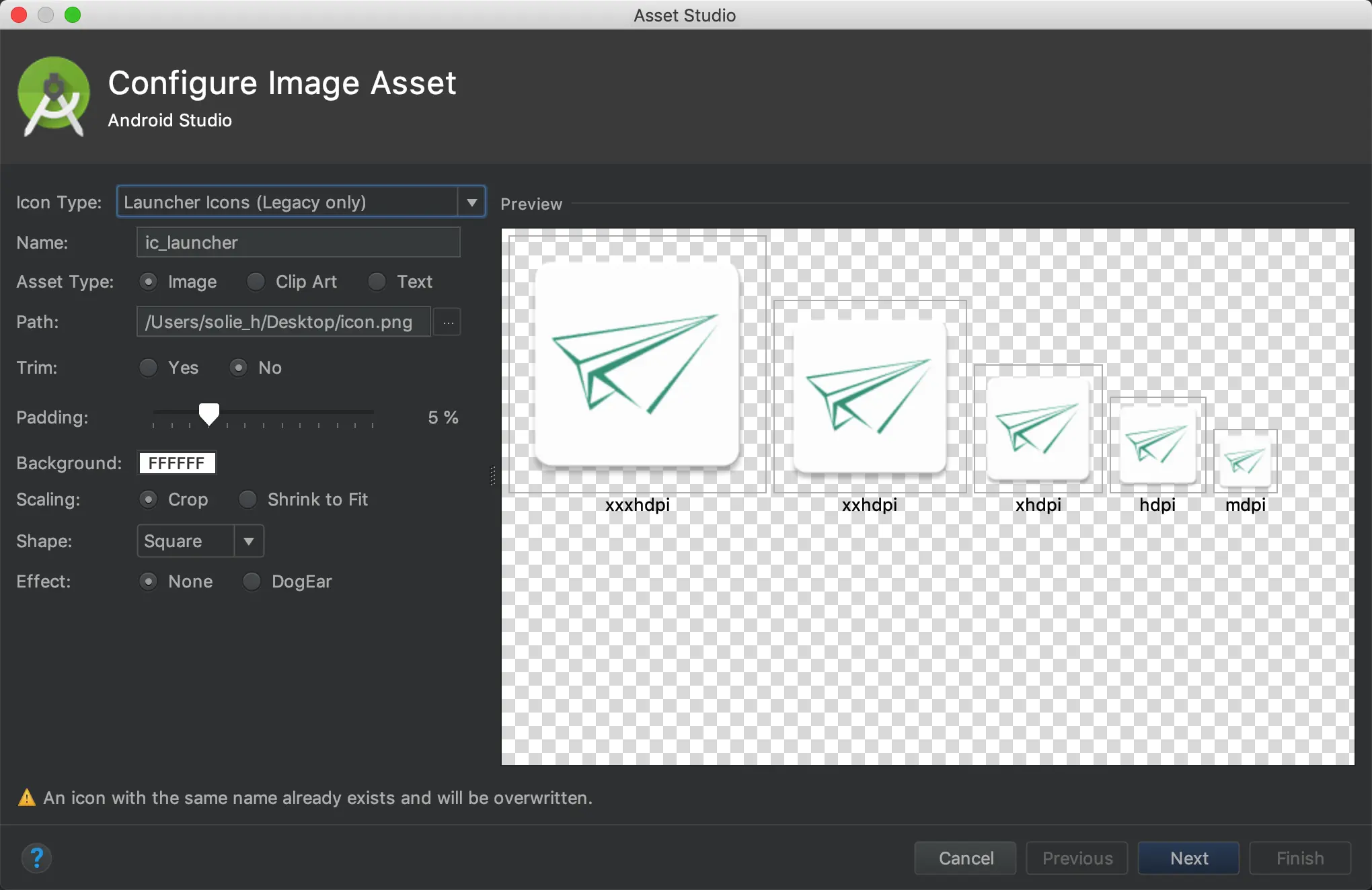Viewport: 1372px width, 890px height.
Task: Click the xxxhdpi preview thumbnail
Action: tap(638, 364)
